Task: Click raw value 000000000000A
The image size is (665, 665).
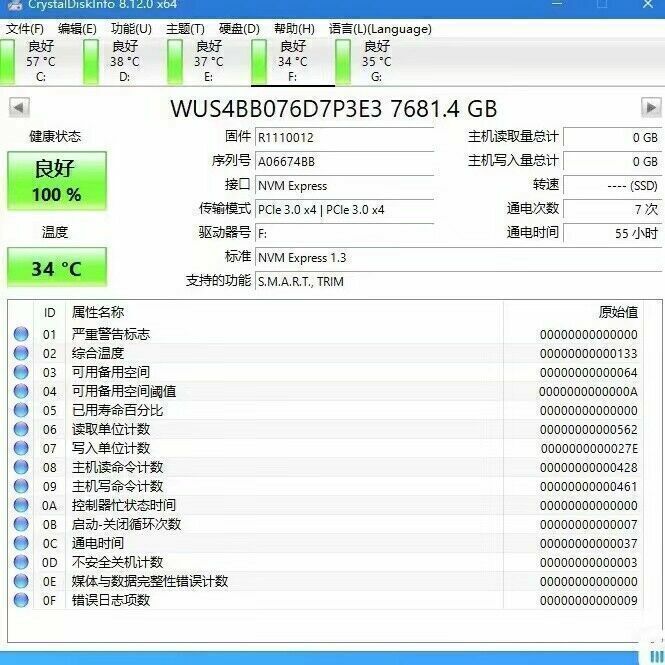Action: tap(588, 391)
